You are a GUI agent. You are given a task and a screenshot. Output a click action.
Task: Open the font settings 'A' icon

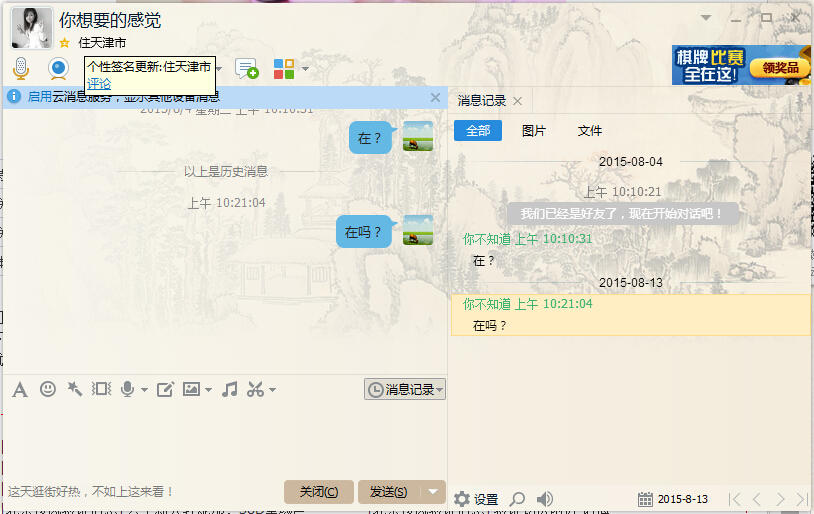click(x=19, y=389)
